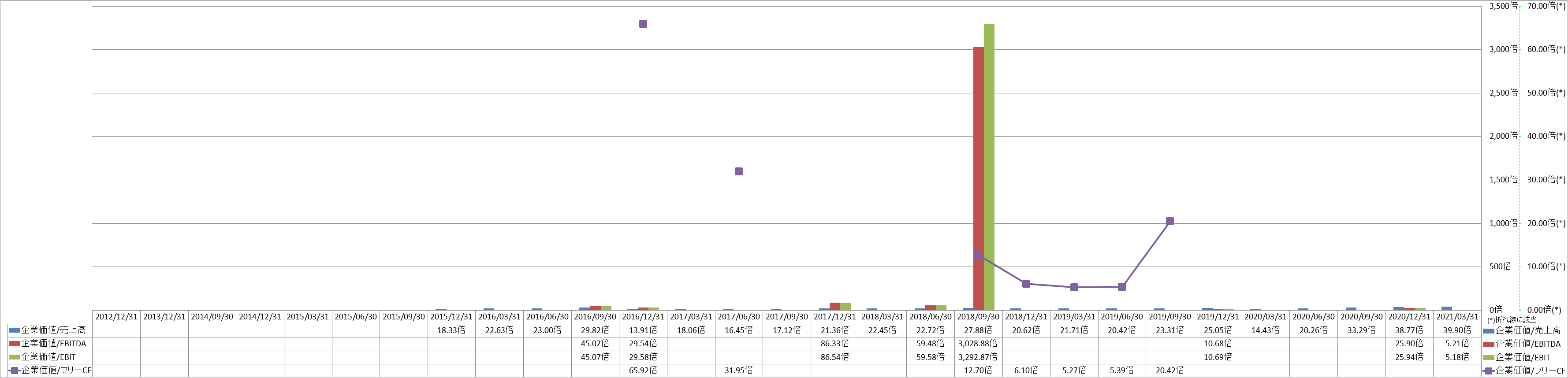Image resolution: width=1568 pixels, height=378 pixels.
Task: Click the blue swatch in the right-side legend
Action: 1489,330
